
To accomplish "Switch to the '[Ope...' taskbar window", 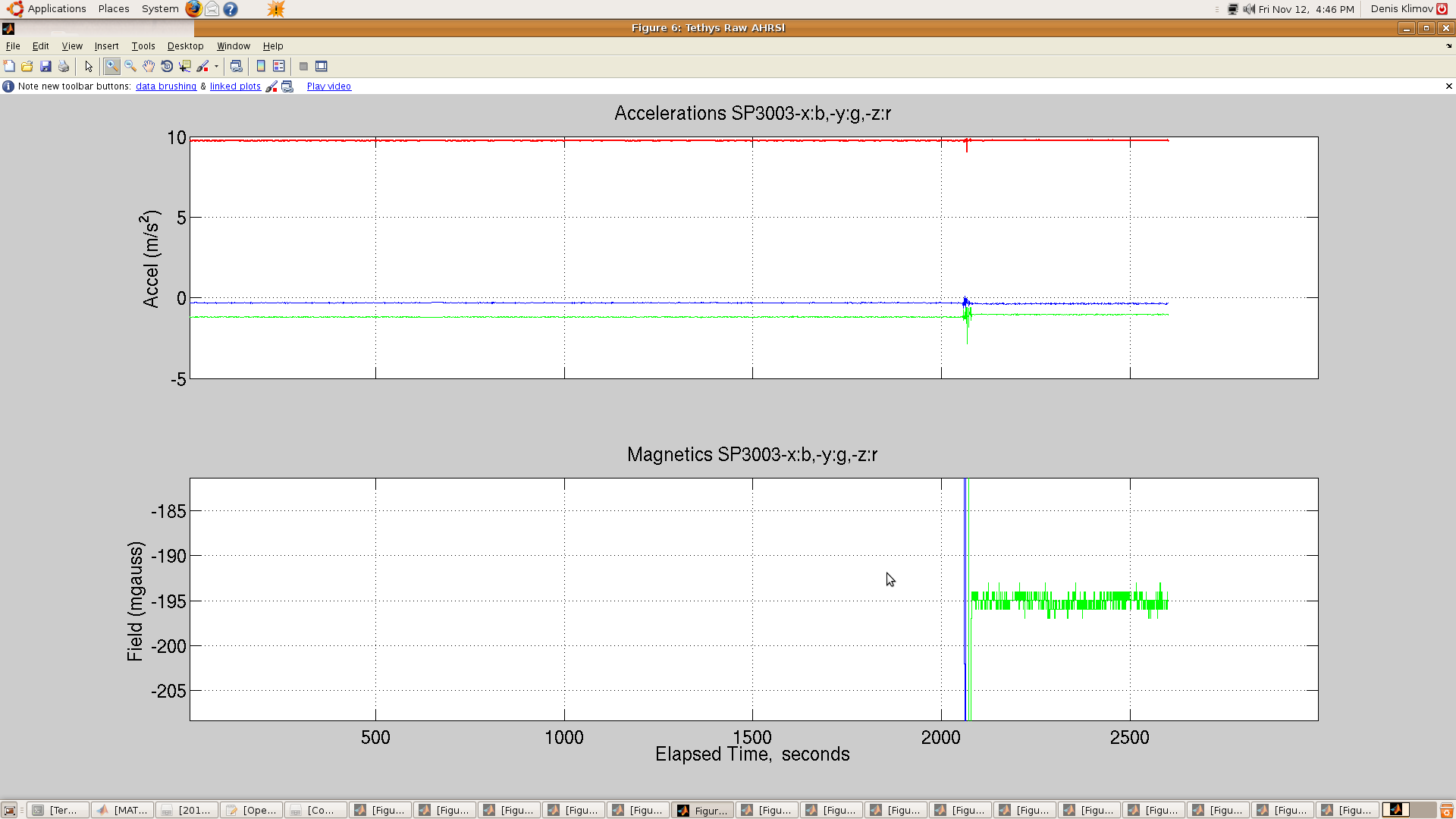I will (252, 811).
